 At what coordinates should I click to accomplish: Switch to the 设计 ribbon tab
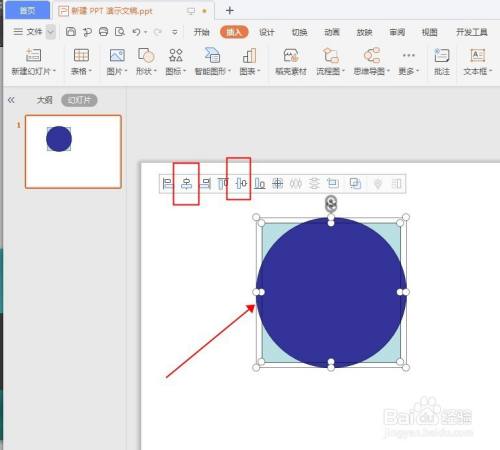coord(267,32)
